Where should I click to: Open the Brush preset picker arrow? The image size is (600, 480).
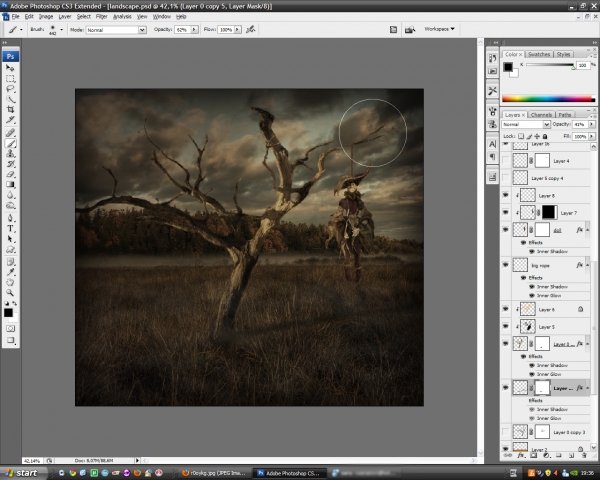[61, 29]
